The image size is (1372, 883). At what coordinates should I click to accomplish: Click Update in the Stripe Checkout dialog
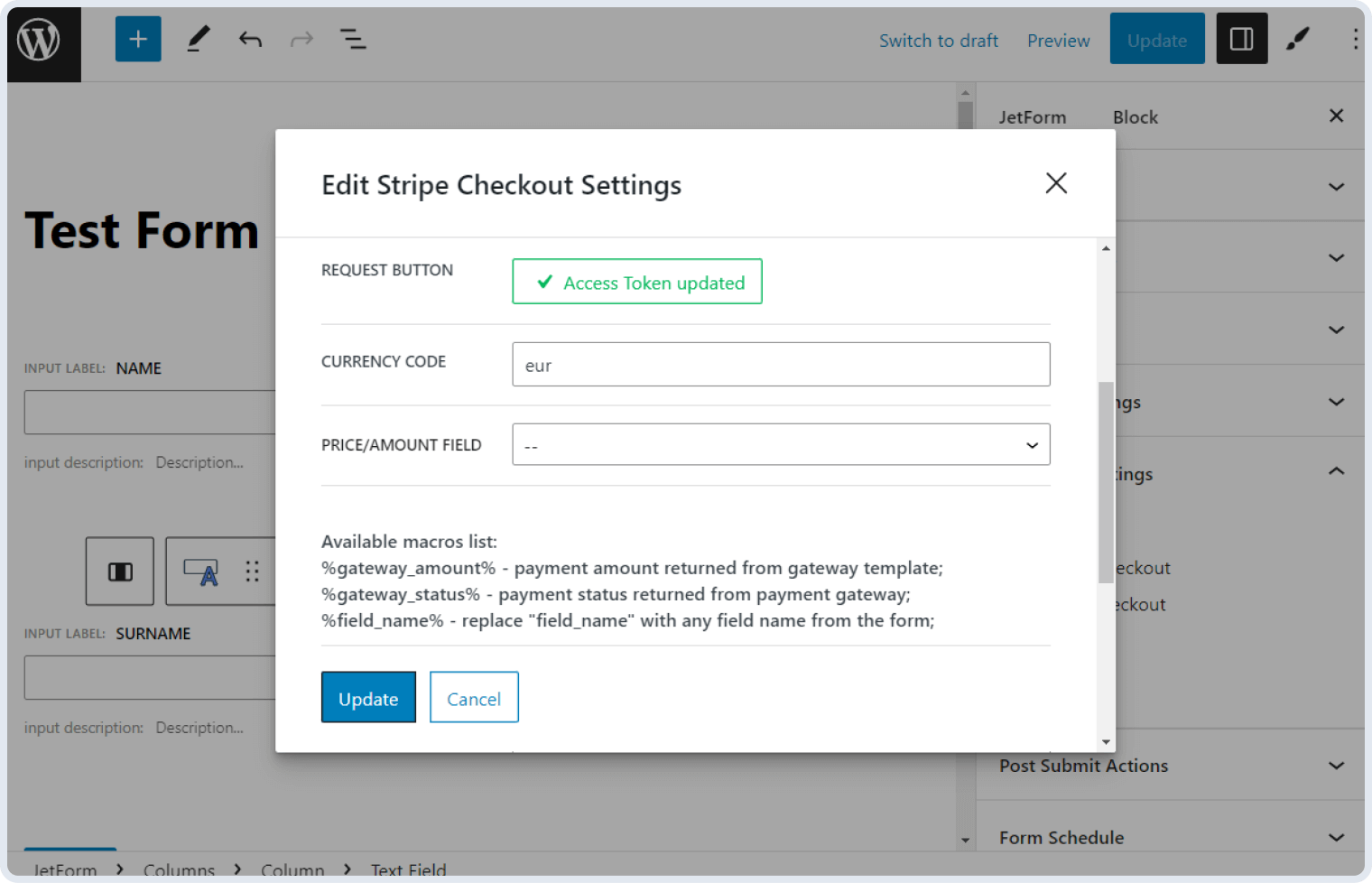368,697
